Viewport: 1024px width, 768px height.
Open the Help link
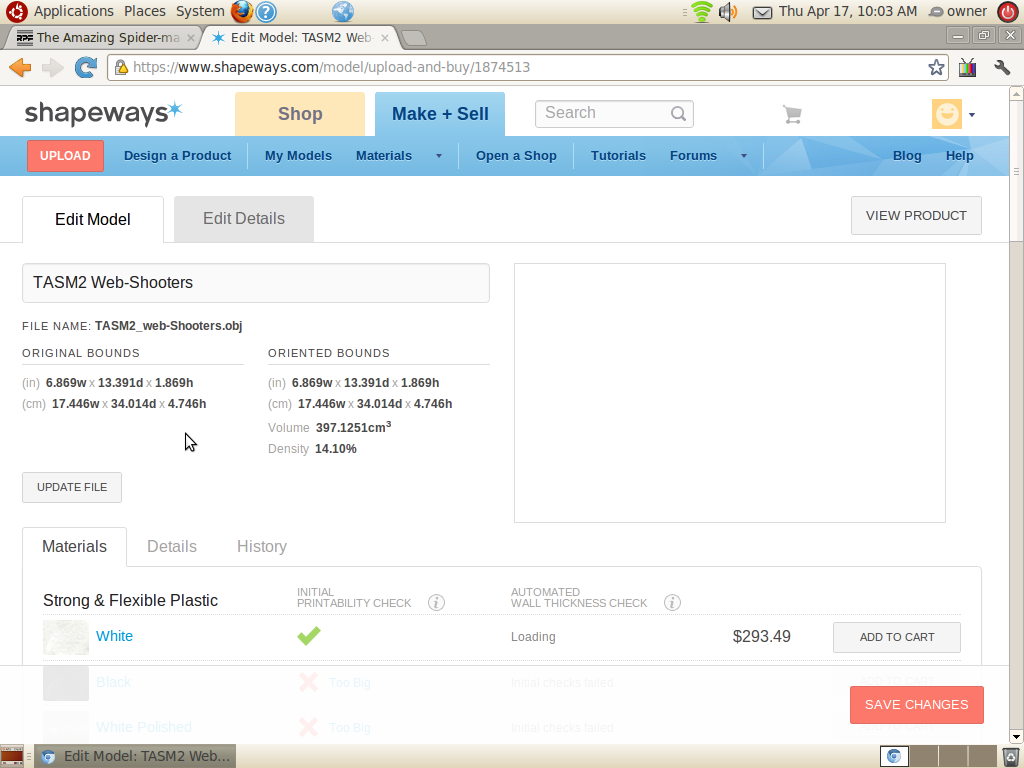(x=960, y=156)
